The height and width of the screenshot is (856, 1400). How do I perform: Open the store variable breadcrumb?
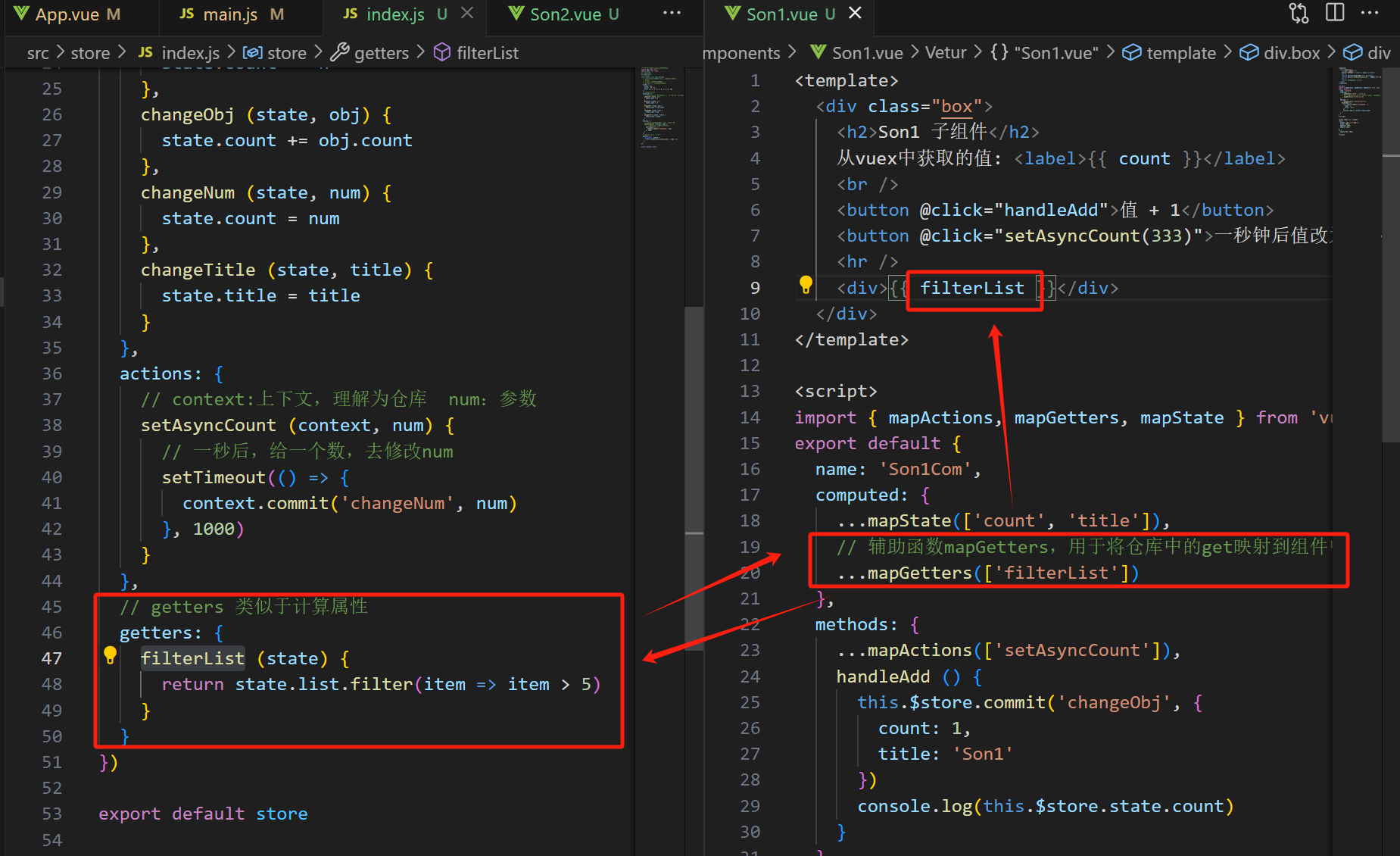tap(287, 53)
